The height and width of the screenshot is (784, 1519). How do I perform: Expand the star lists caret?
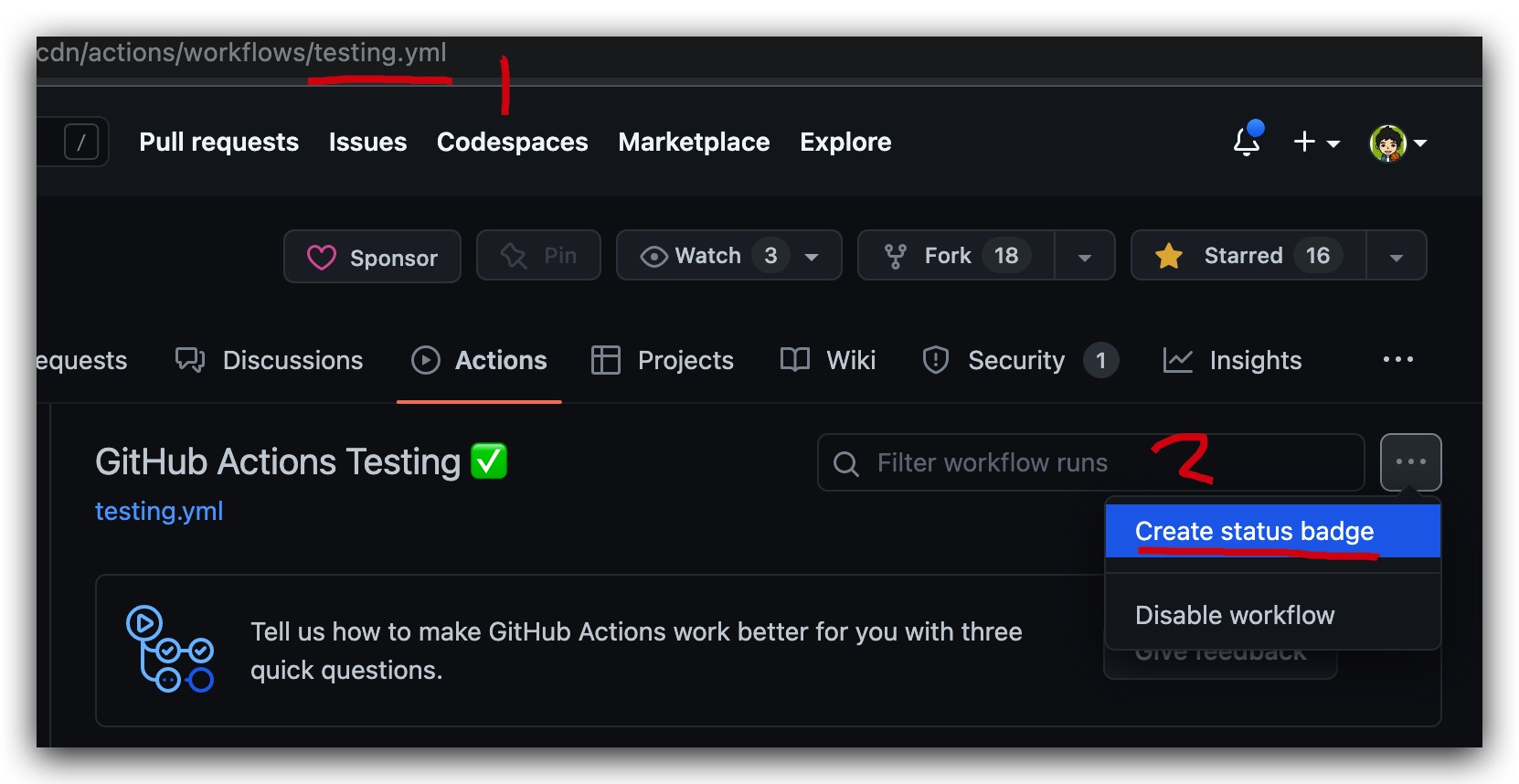click(1397, 257)
